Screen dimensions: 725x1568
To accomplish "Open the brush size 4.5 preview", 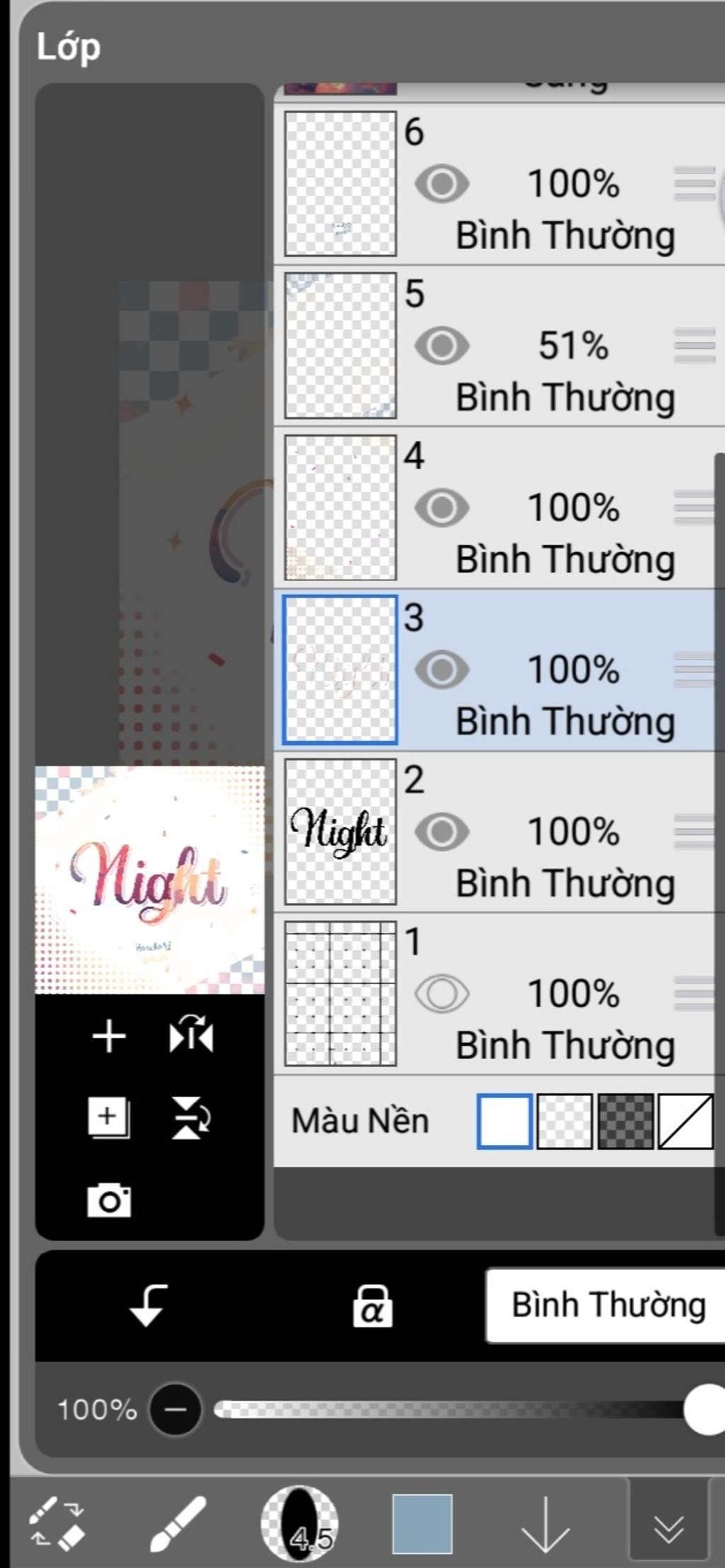I will [x=299, y=1523].
